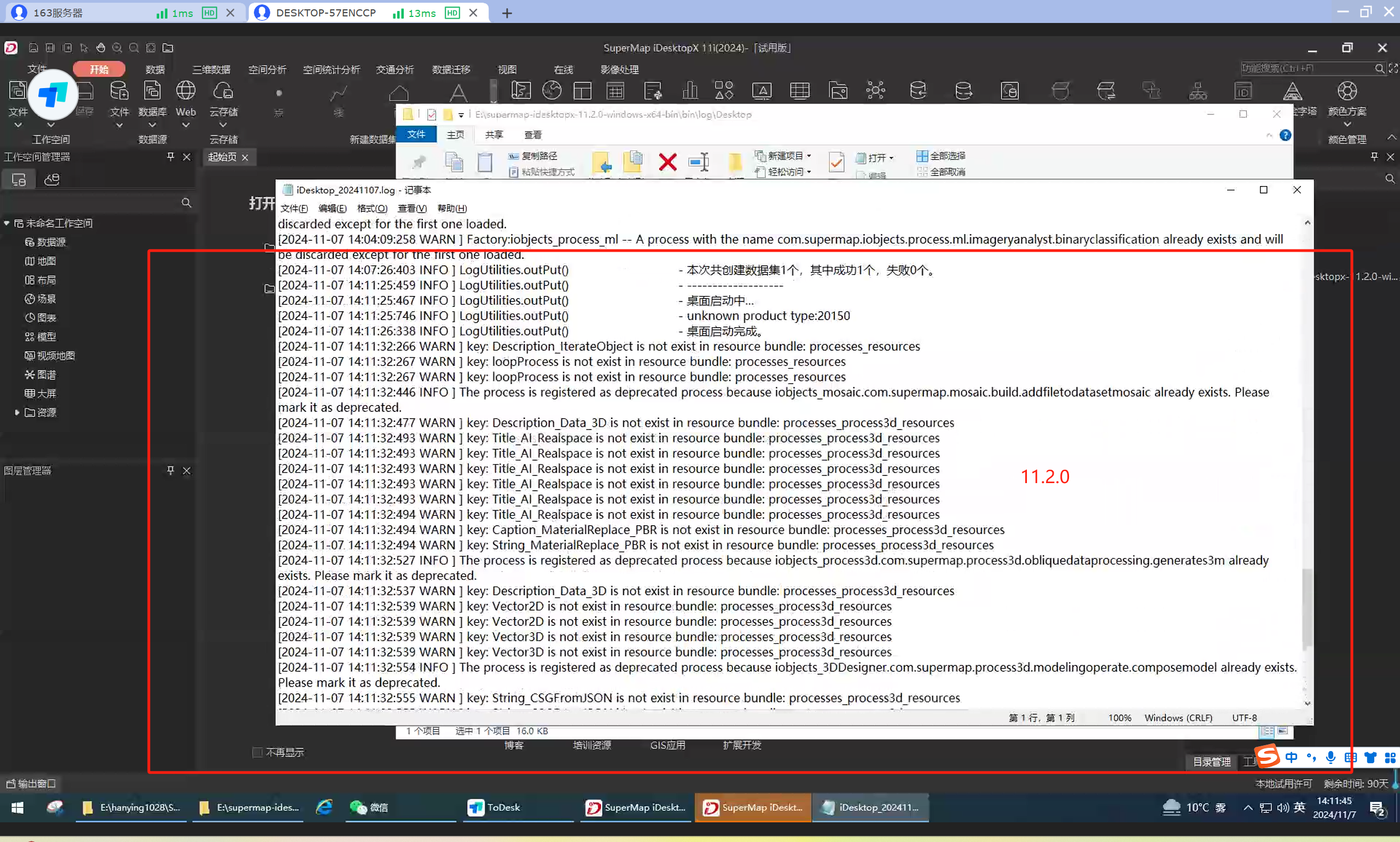
Task: Click the bar chart icon in ribbon
Action: [690, 90]
